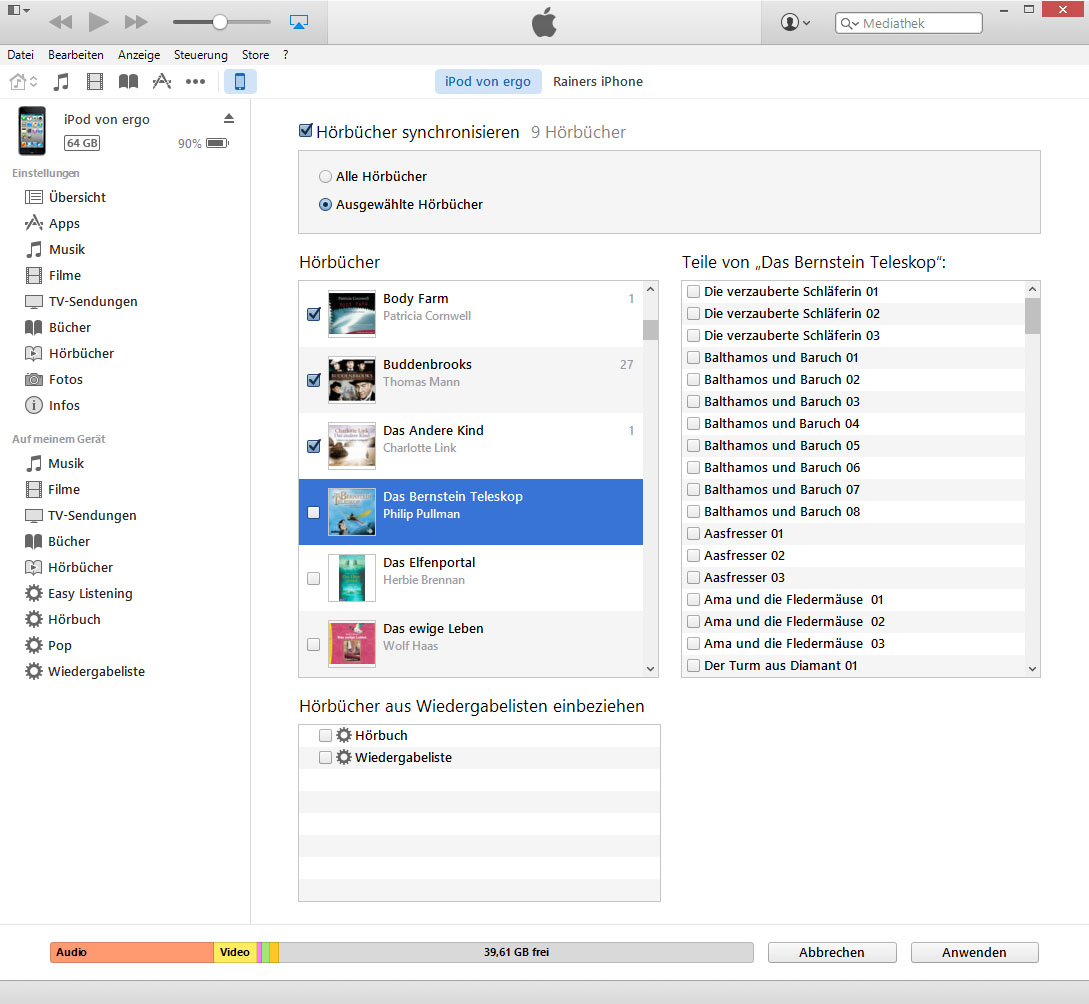Eject the iPod von ergo
Viewport: 1089px width, 1004px height.
[228, 119]
